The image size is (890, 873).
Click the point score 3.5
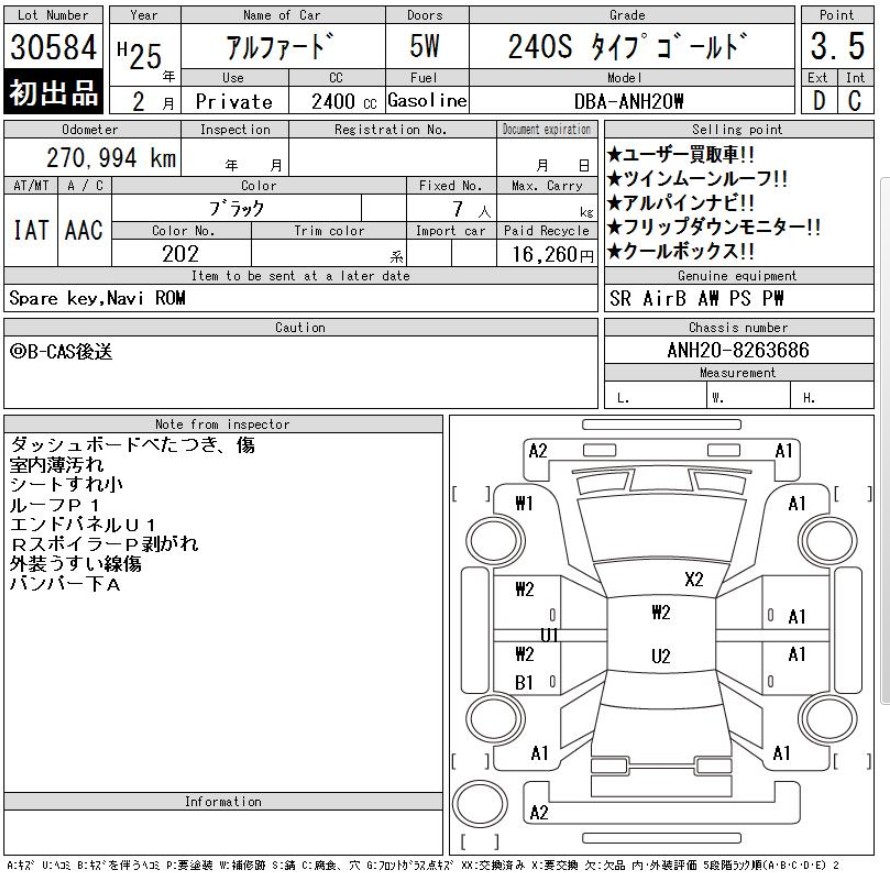tap(837, 48)
